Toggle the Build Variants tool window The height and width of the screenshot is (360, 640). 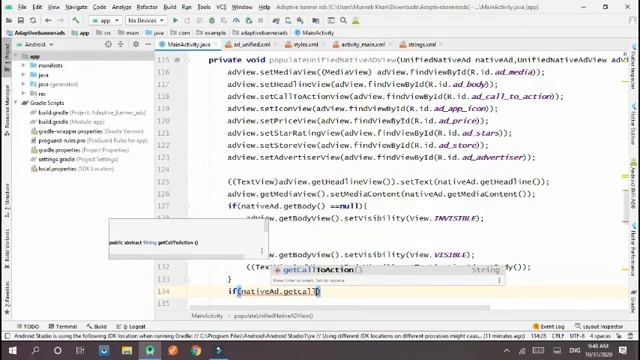(7, 248)
